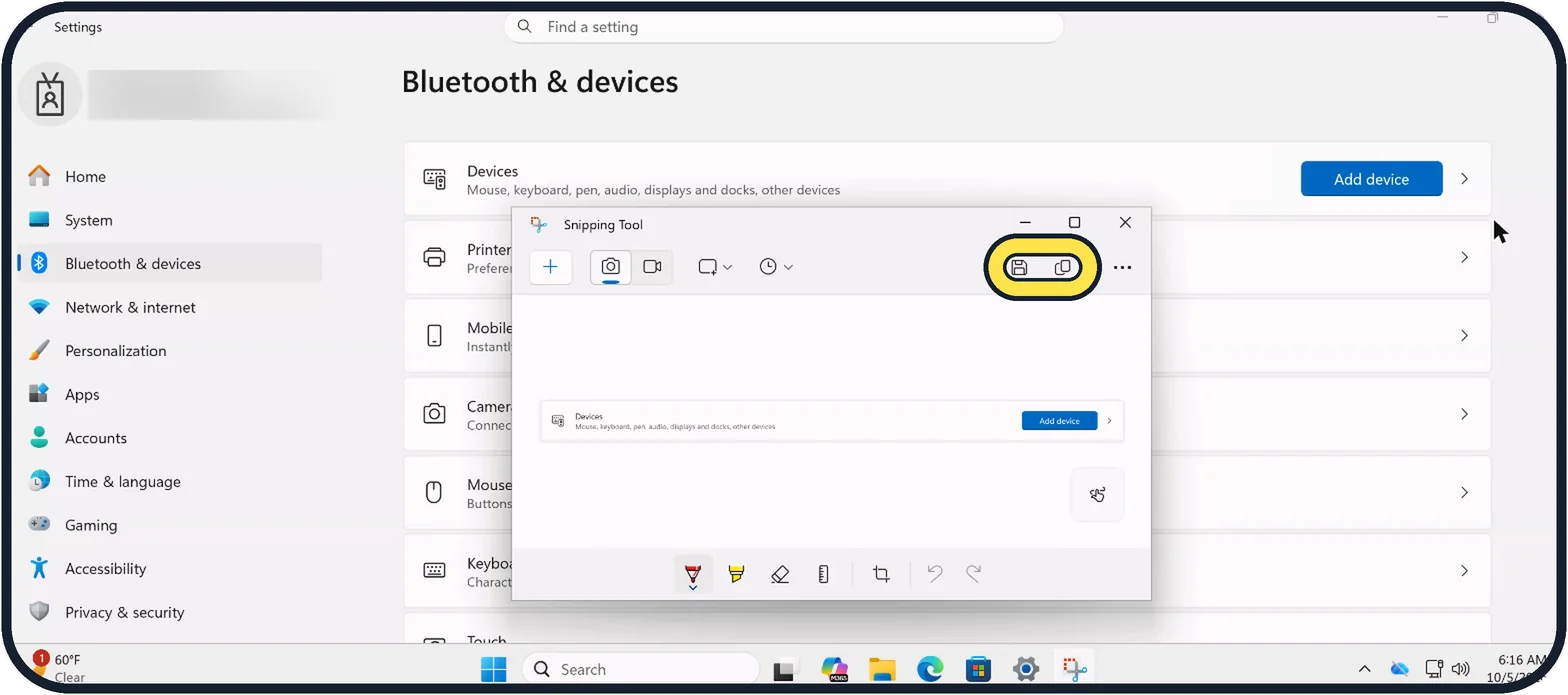Start a new snip with the plus button
Viewport: 1568px width, 695px height.
click(x=550, y=267)
